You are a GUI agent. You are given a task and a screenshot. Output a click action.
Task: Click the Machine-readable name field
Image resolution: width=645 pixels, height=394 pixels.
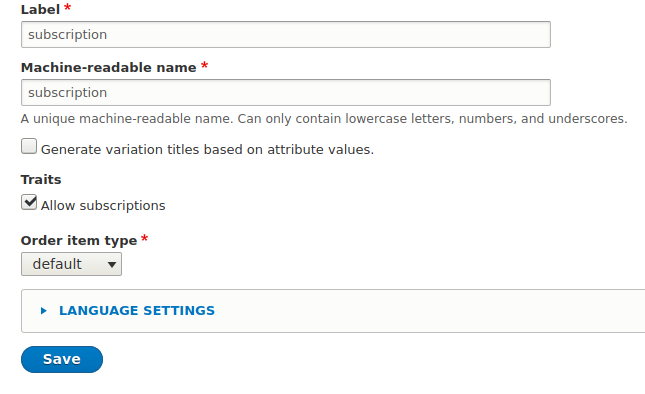pyautogui.click(x=286, y=93)
